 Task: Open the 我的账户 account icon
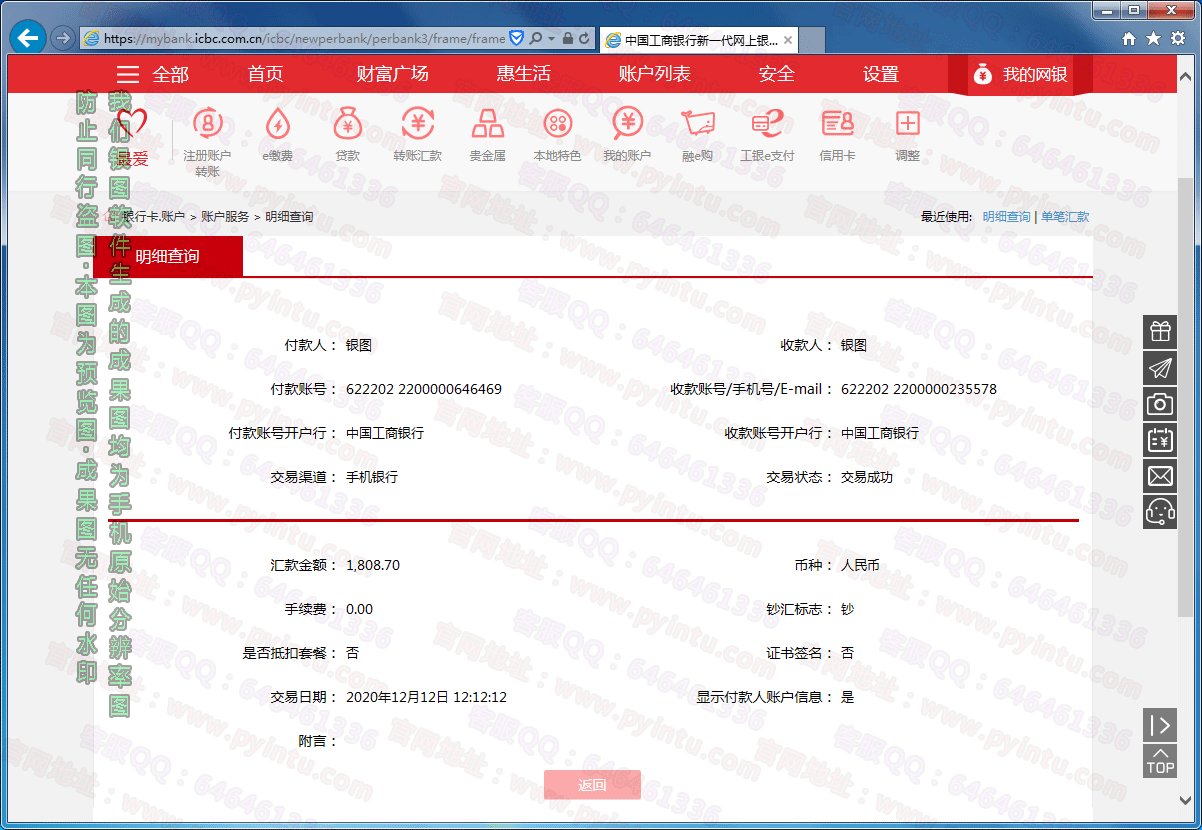(627, 124)
